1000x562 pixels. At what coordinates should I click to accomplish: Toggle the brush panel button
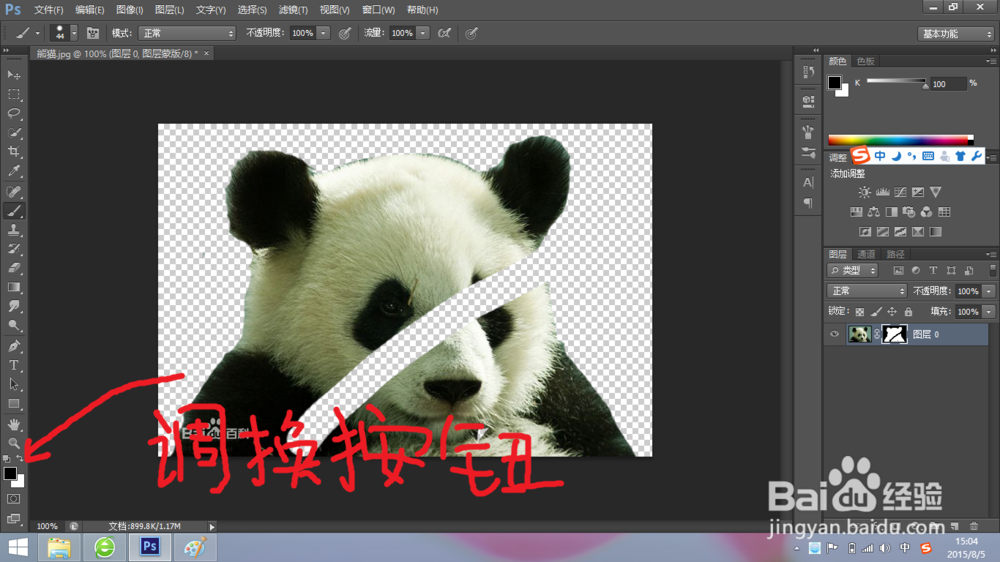92,33
